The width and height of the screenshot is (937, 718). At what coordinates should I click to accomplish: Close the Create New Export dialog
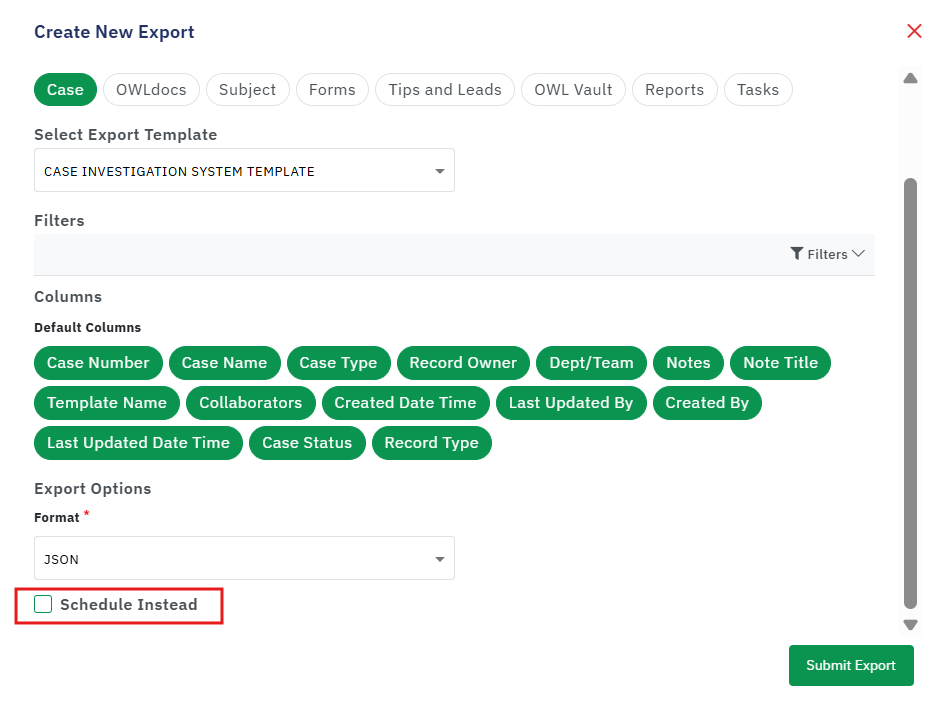coord(914,31)
